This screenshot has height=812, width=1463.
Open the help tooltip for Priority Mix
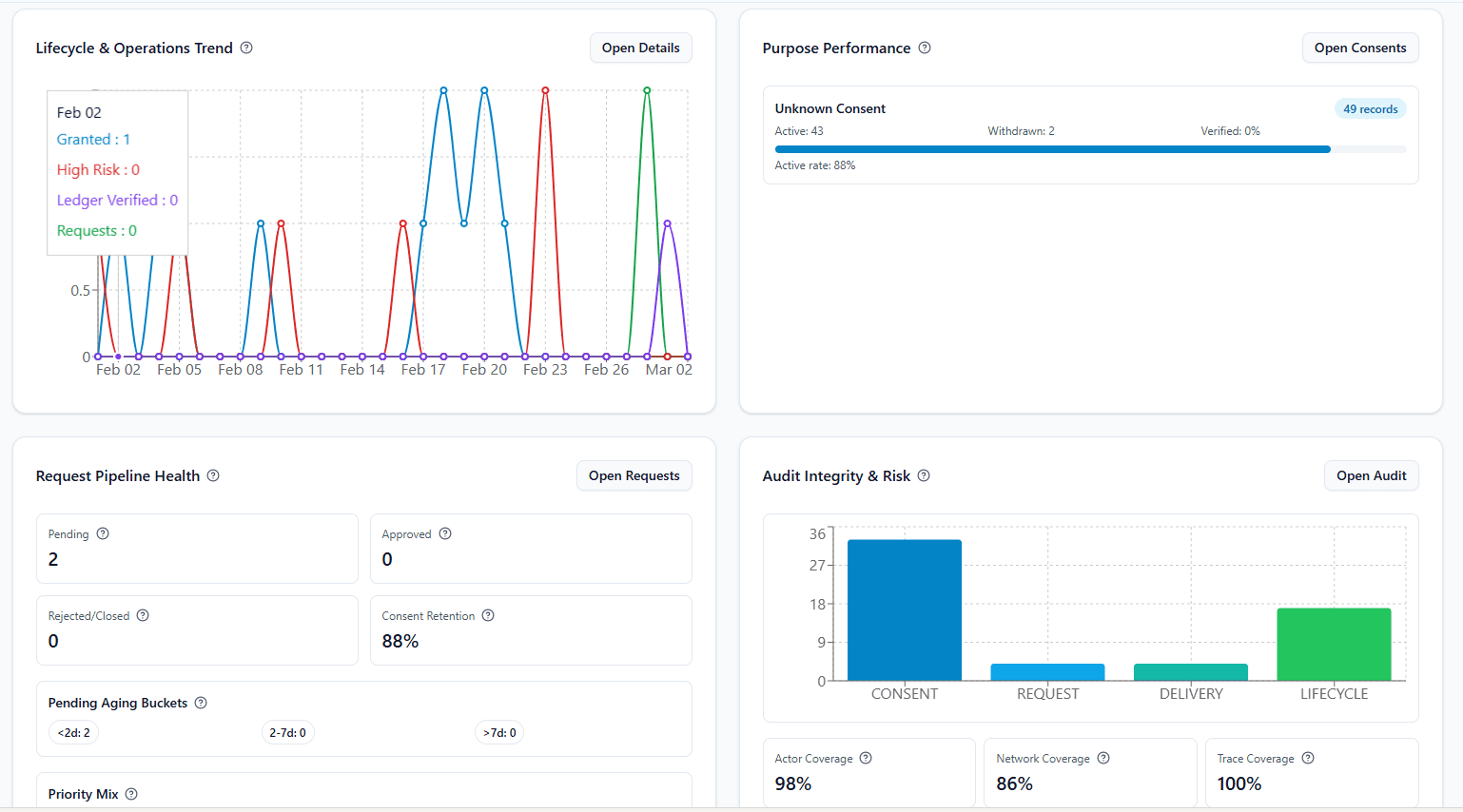click(x=131, y=794)
